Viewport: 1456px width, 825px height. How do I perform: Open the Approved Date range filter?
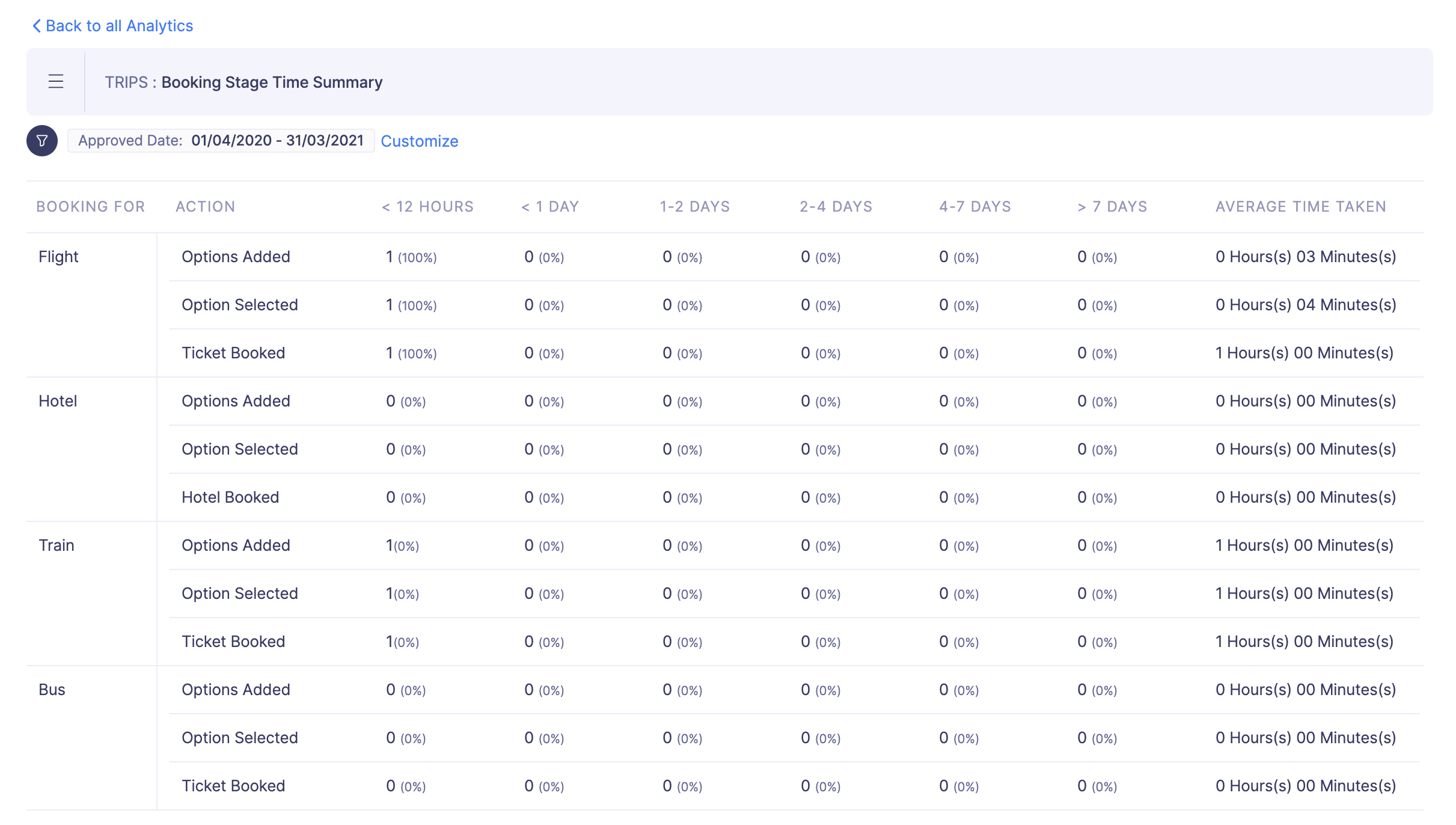pyautogui.click(x=221, y=141)
